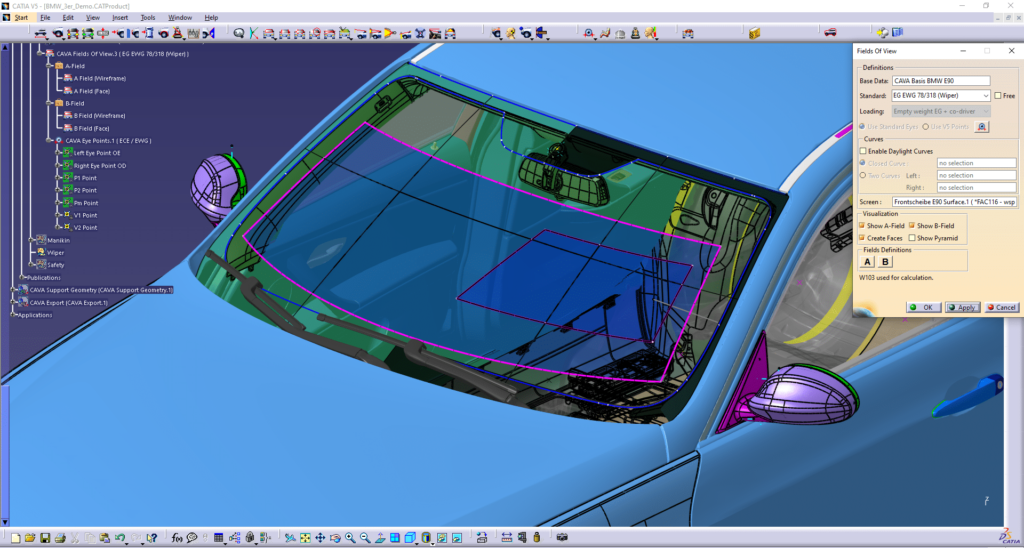Image resolution: width=1024 pixels, height=548 pixels.
Task: Expand the CAVA Support Geometry node
Action: pos(13,289)
